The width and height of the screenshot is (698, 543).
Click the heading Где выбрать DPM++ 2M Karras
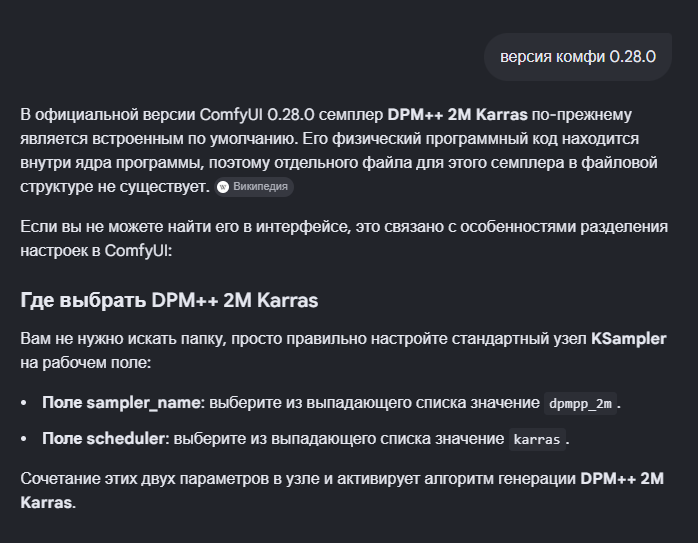tap(169, 300)
